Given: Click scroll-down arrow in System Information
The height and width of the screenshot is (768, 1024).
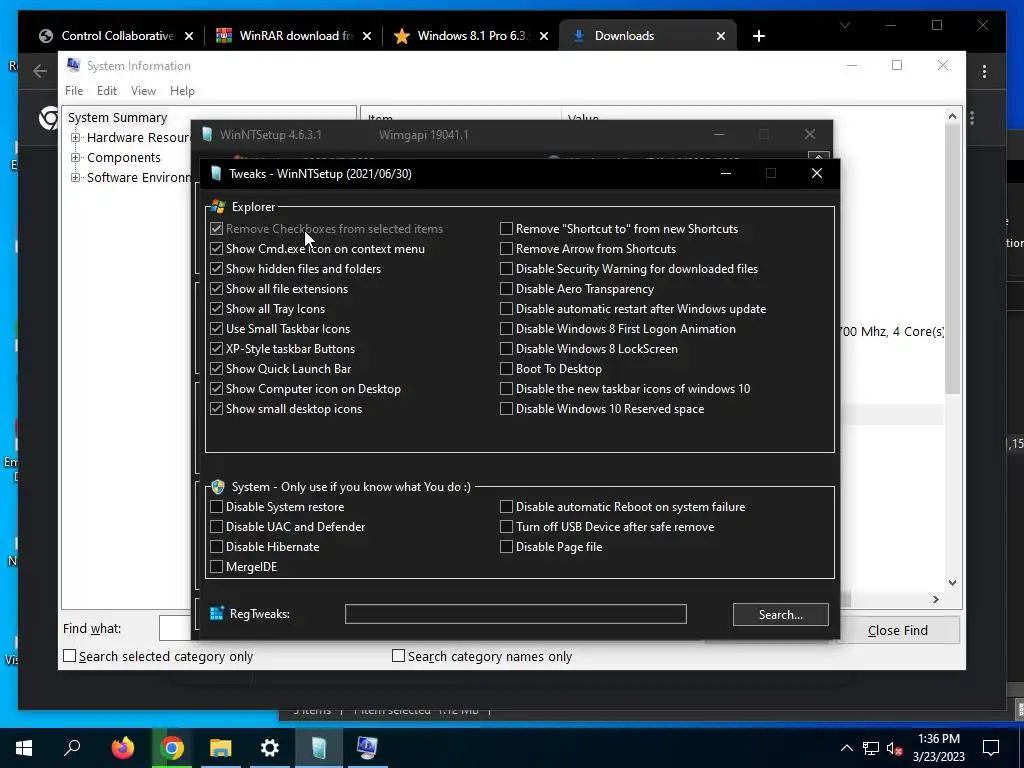Looking at the screenshot, I should coord(952,583).
